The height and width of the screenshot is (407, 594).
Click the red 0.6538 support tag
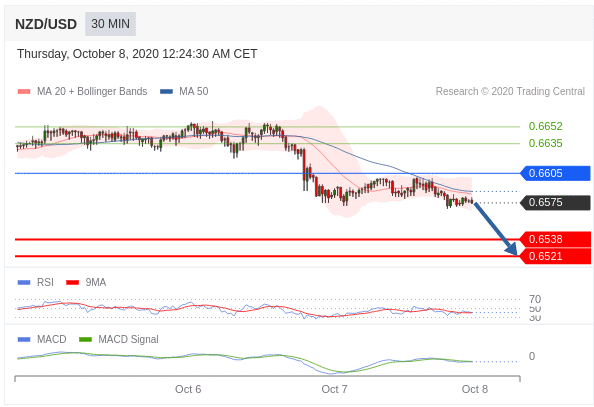tap(555, 240)
